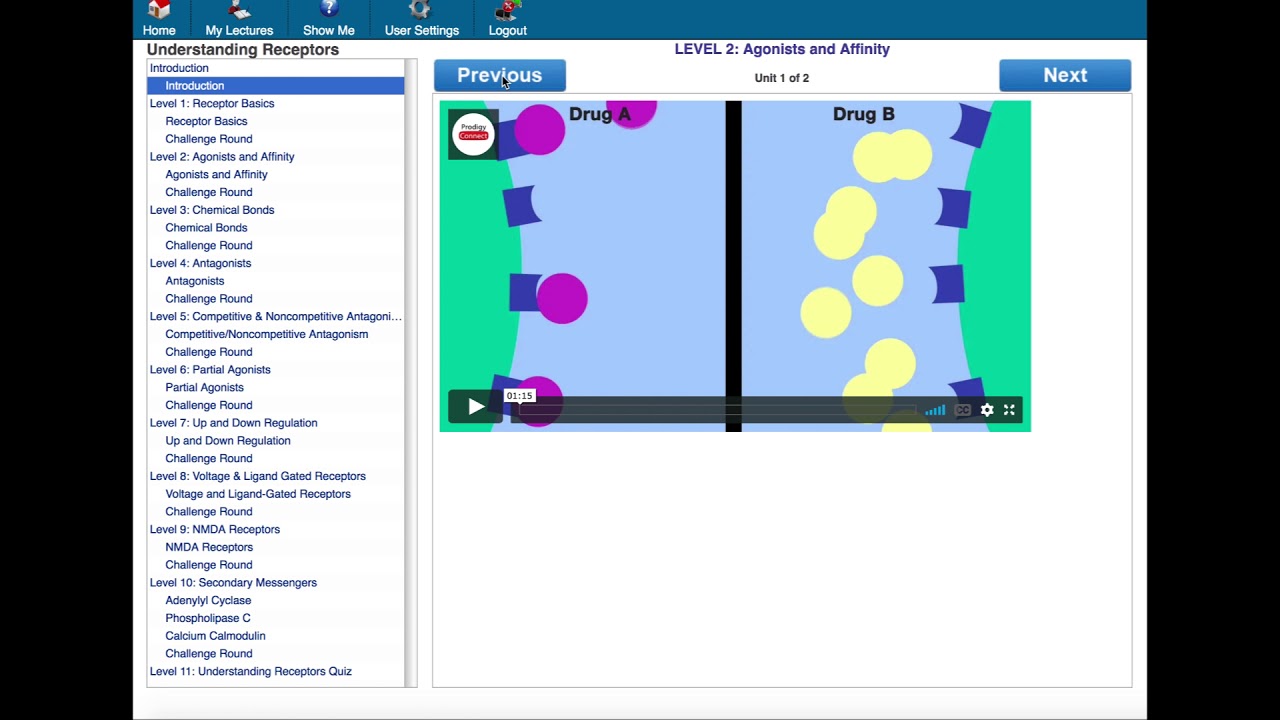
Task: Advance with the Next button
Action: 1065,76
